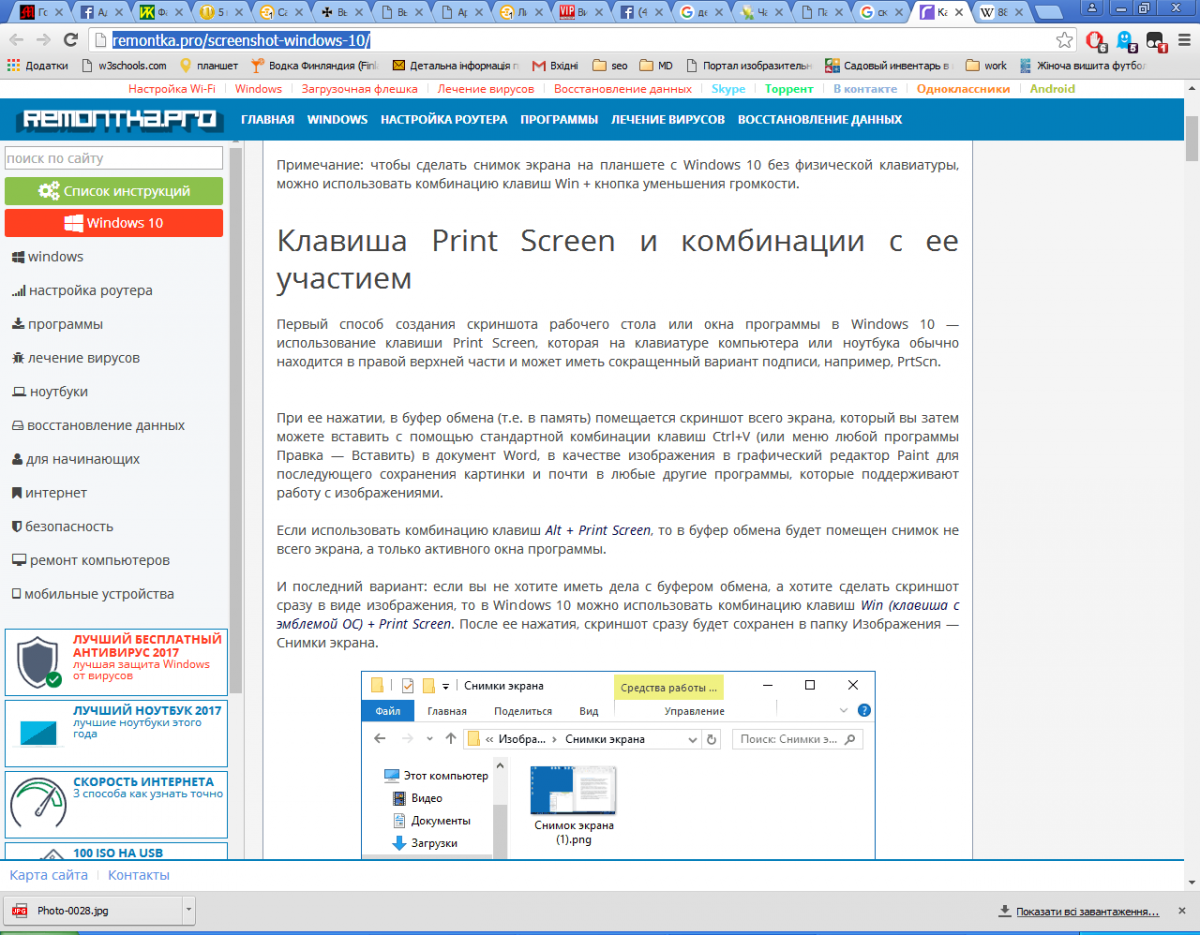Image resolution: width=1200 pixels, height=935 pixels.
Task: Open the red extension icon with badge
Action: click(x=1095, y=41)
